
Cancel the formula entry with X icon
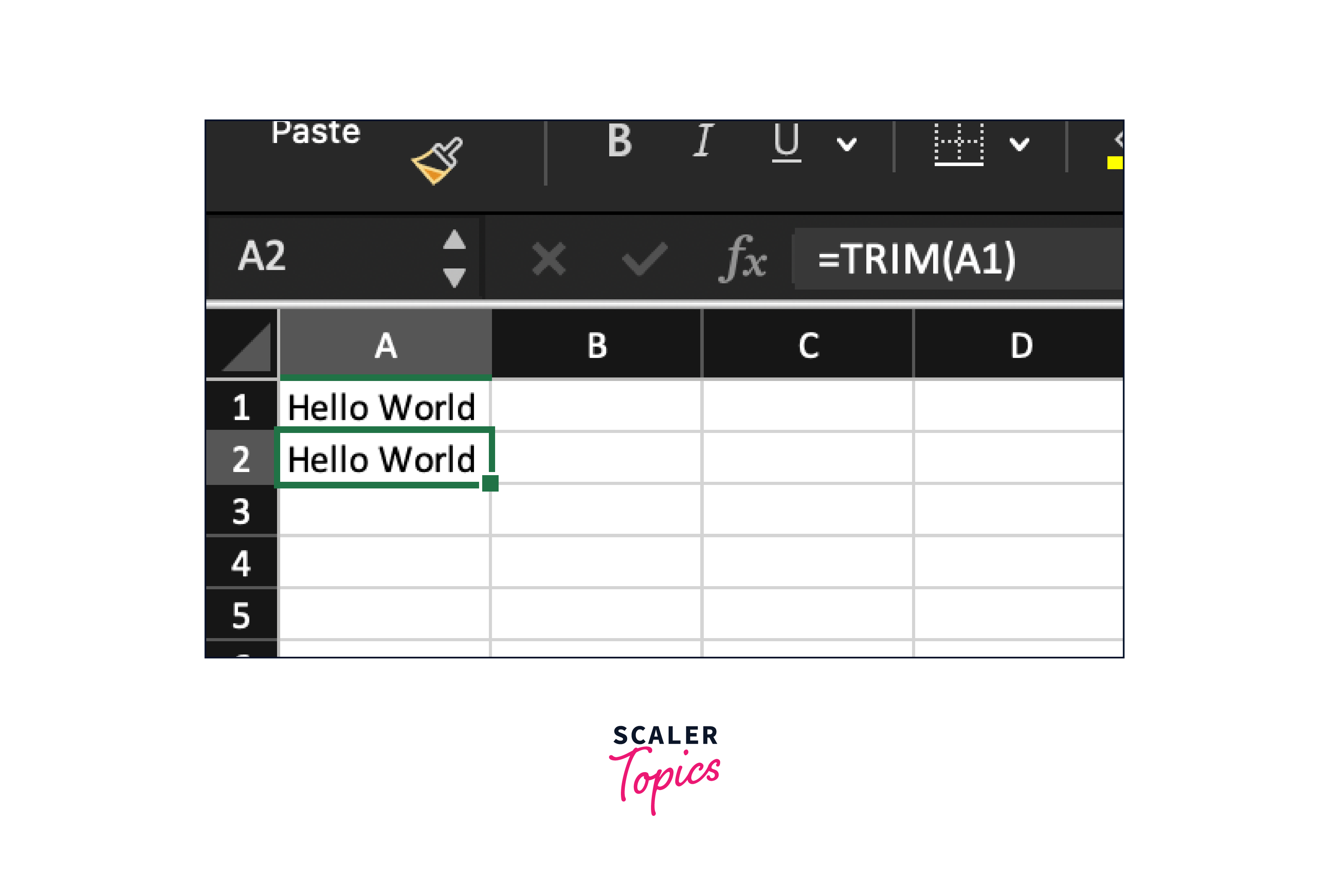coord(548,259)
